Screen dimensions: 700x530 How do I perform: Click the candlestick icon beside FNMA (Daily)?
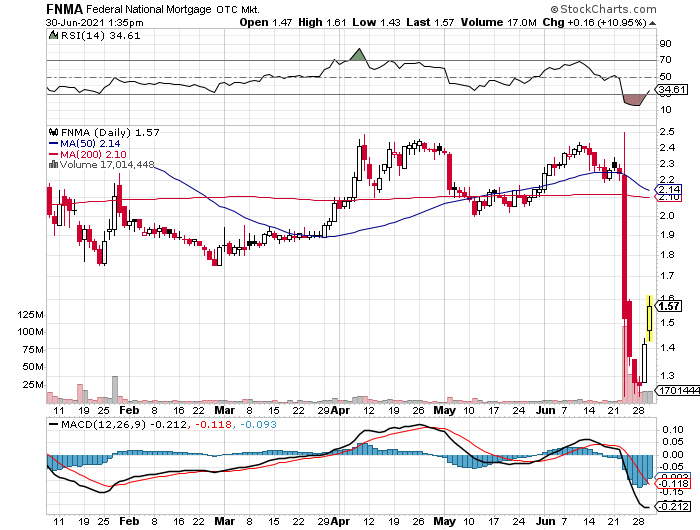point(54,132)
